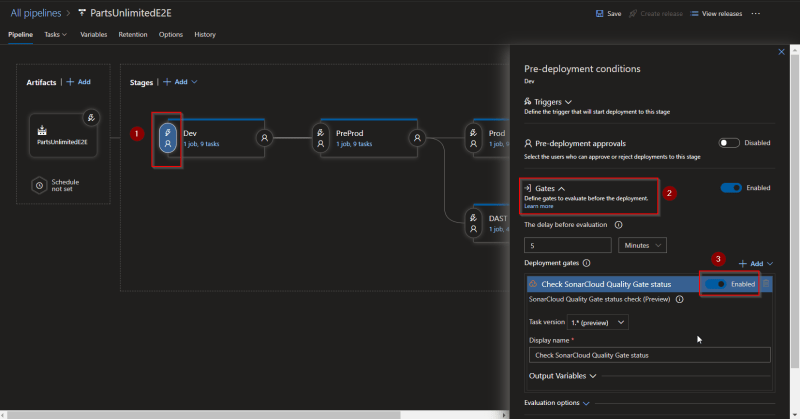Click the Pre-deployment approvals person icon

(528, 143)
